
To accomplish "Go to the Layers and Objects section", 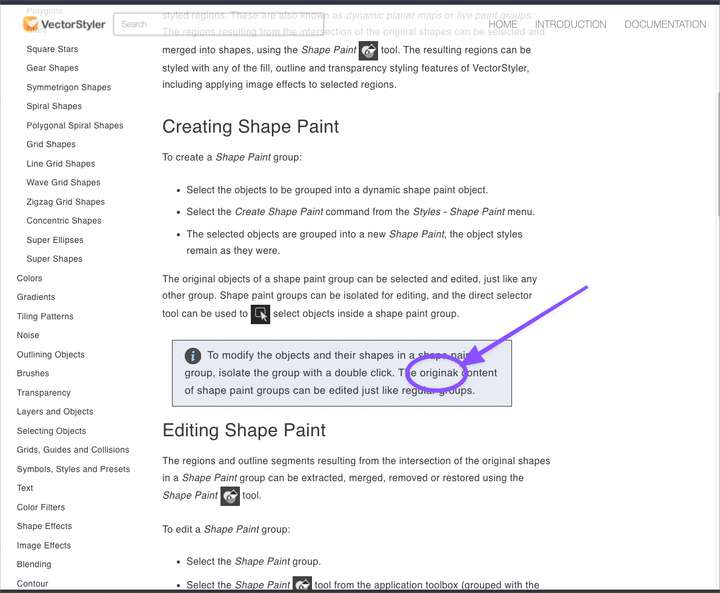I will coord(55,412).
